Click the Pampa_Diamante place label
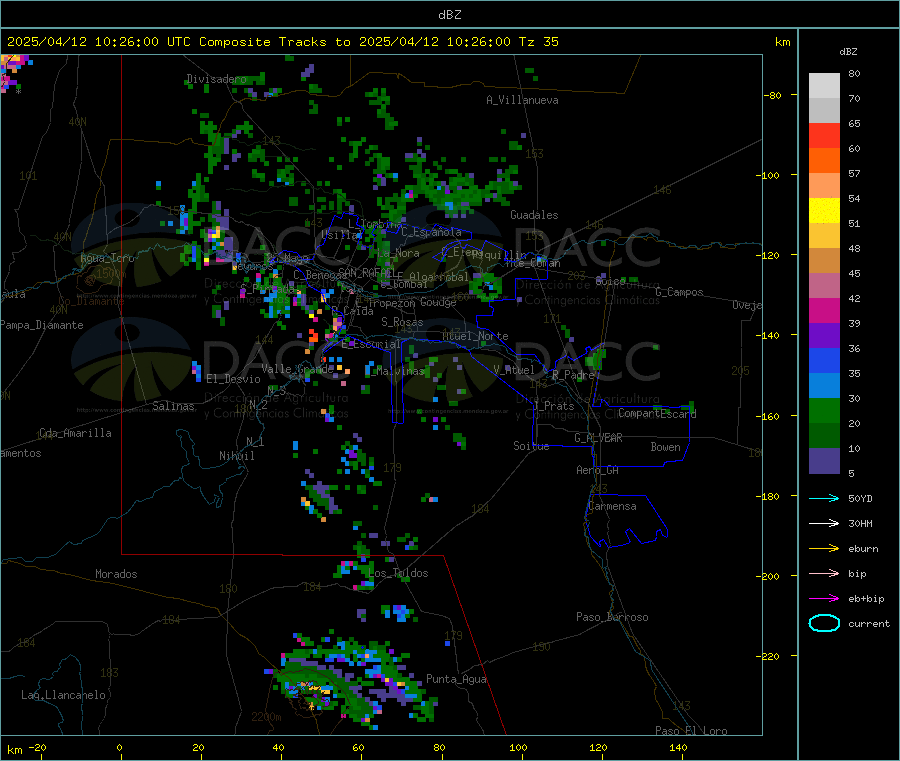900x761 pixels. (42, 325)
